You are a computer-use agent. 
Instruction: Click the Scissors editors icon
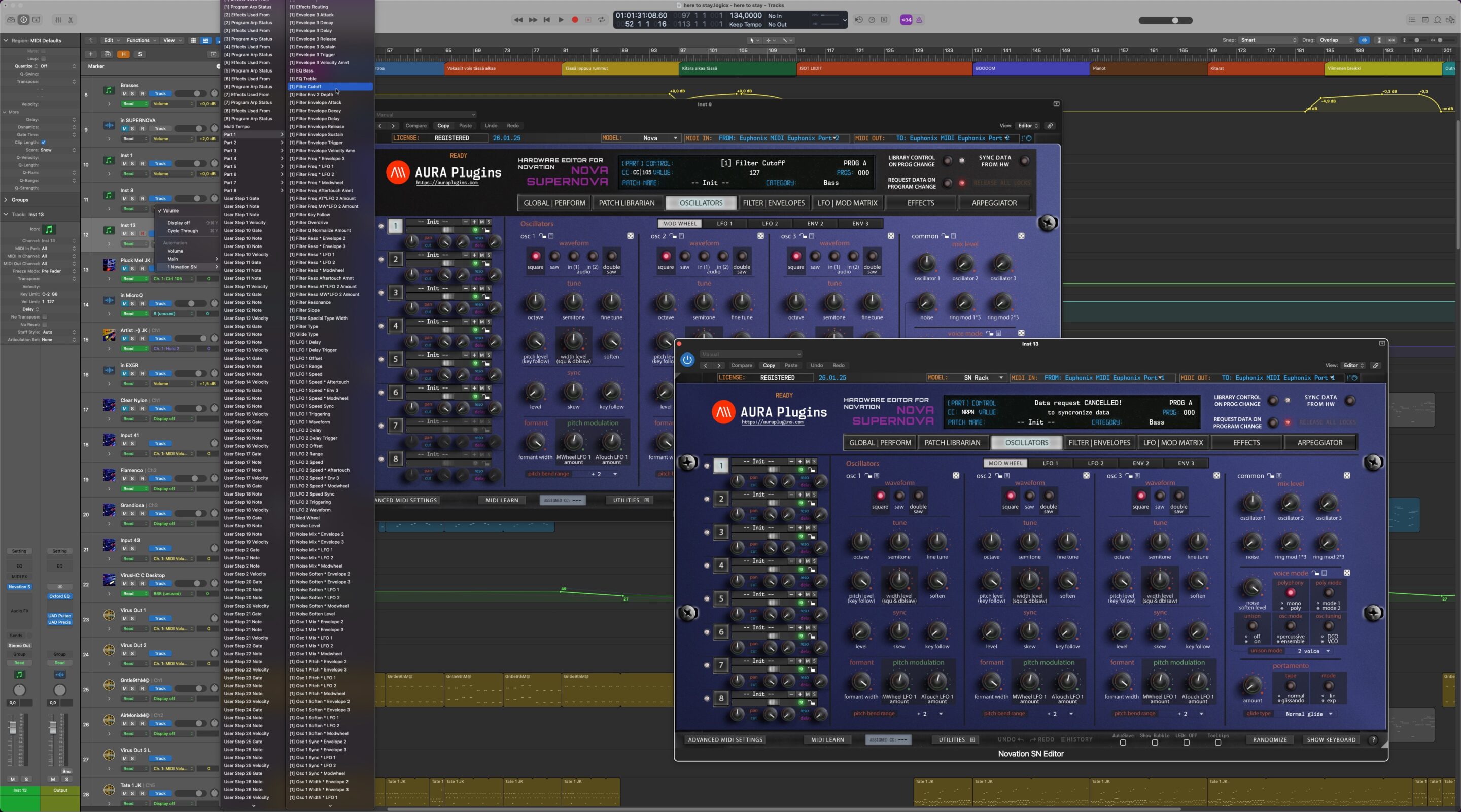[71, 20]
